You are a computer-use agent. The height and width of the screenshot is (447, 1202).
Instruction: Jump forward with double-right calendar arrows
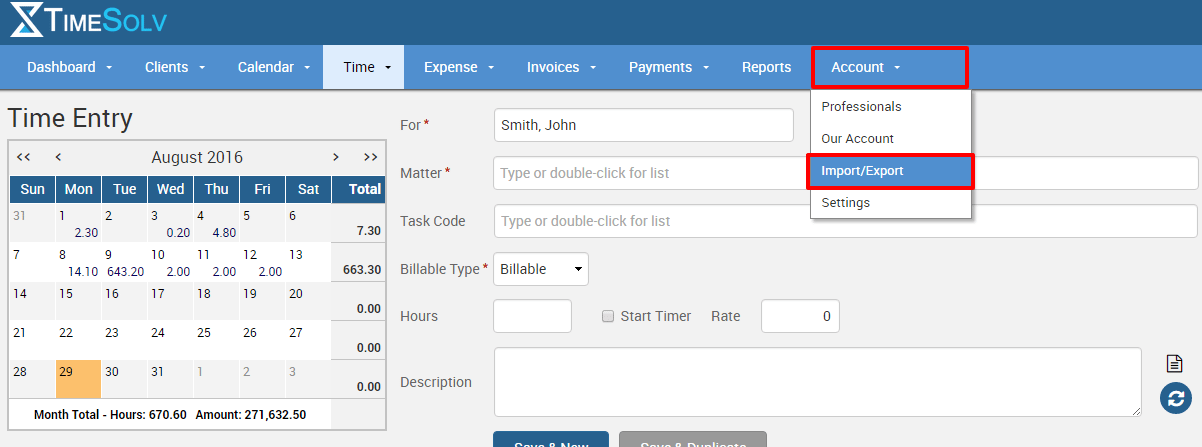[x=370, y=157]
